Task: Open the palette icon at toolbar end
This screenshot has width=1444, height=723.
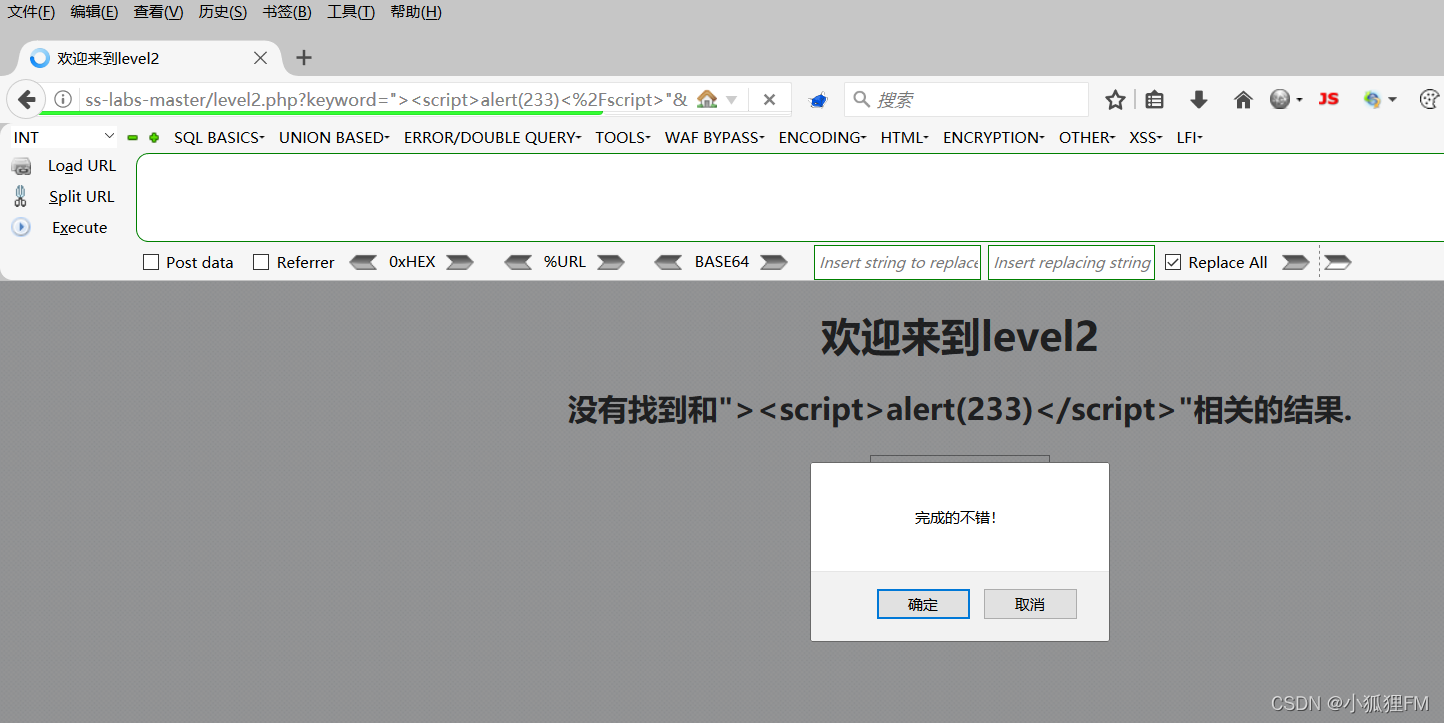Action: (x=1430, y=99)
